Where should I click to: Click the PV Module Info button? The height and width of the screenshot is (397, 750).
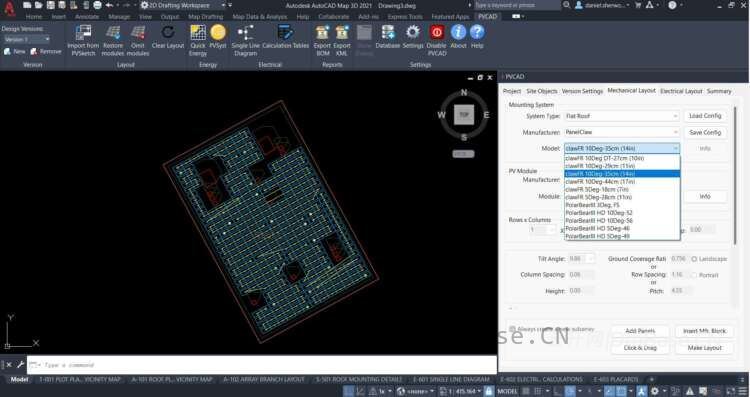(705, 197)
